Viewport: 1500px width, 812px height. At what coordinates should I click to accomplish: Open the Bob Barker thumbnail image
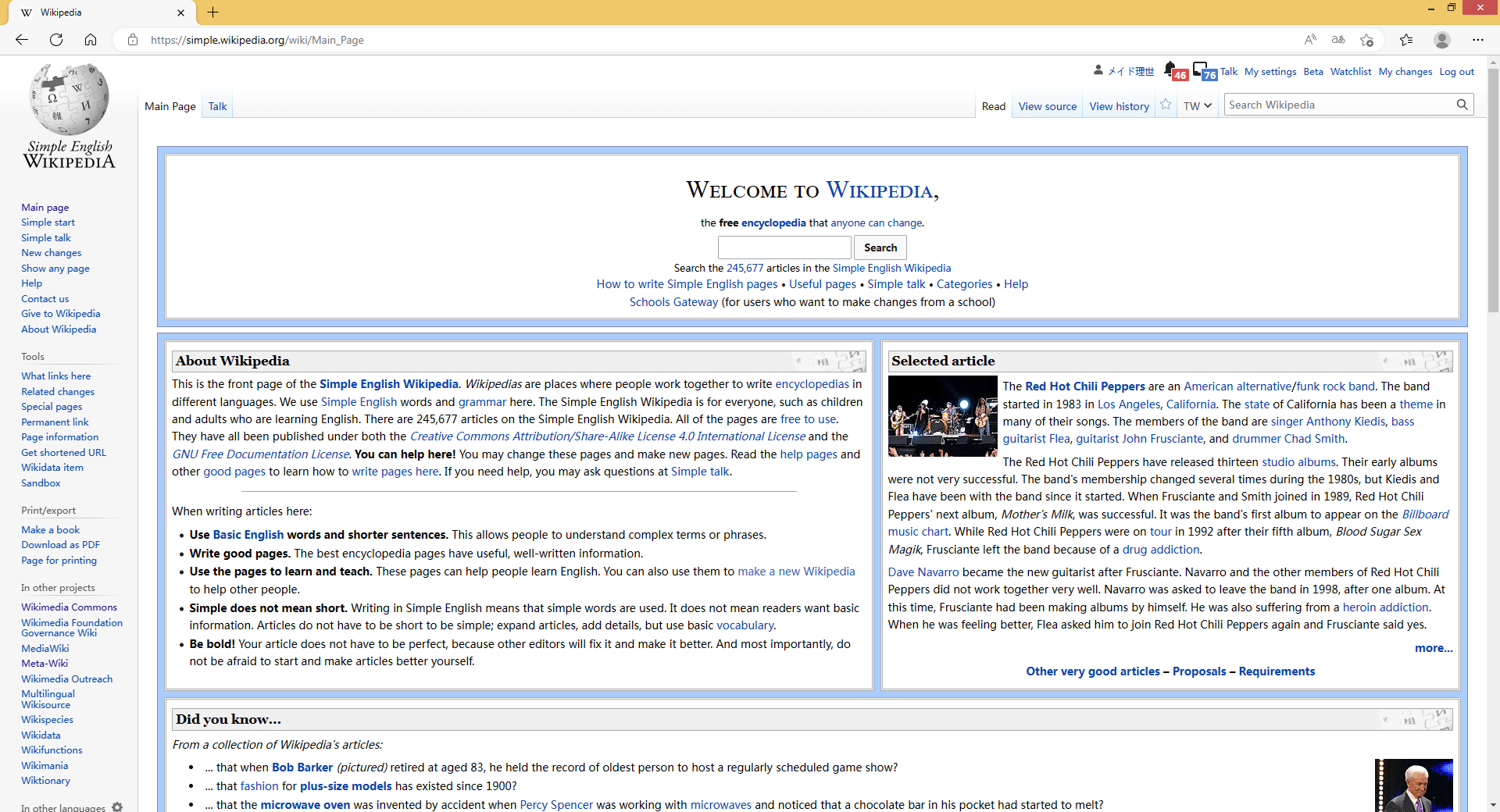(1414, 785)
